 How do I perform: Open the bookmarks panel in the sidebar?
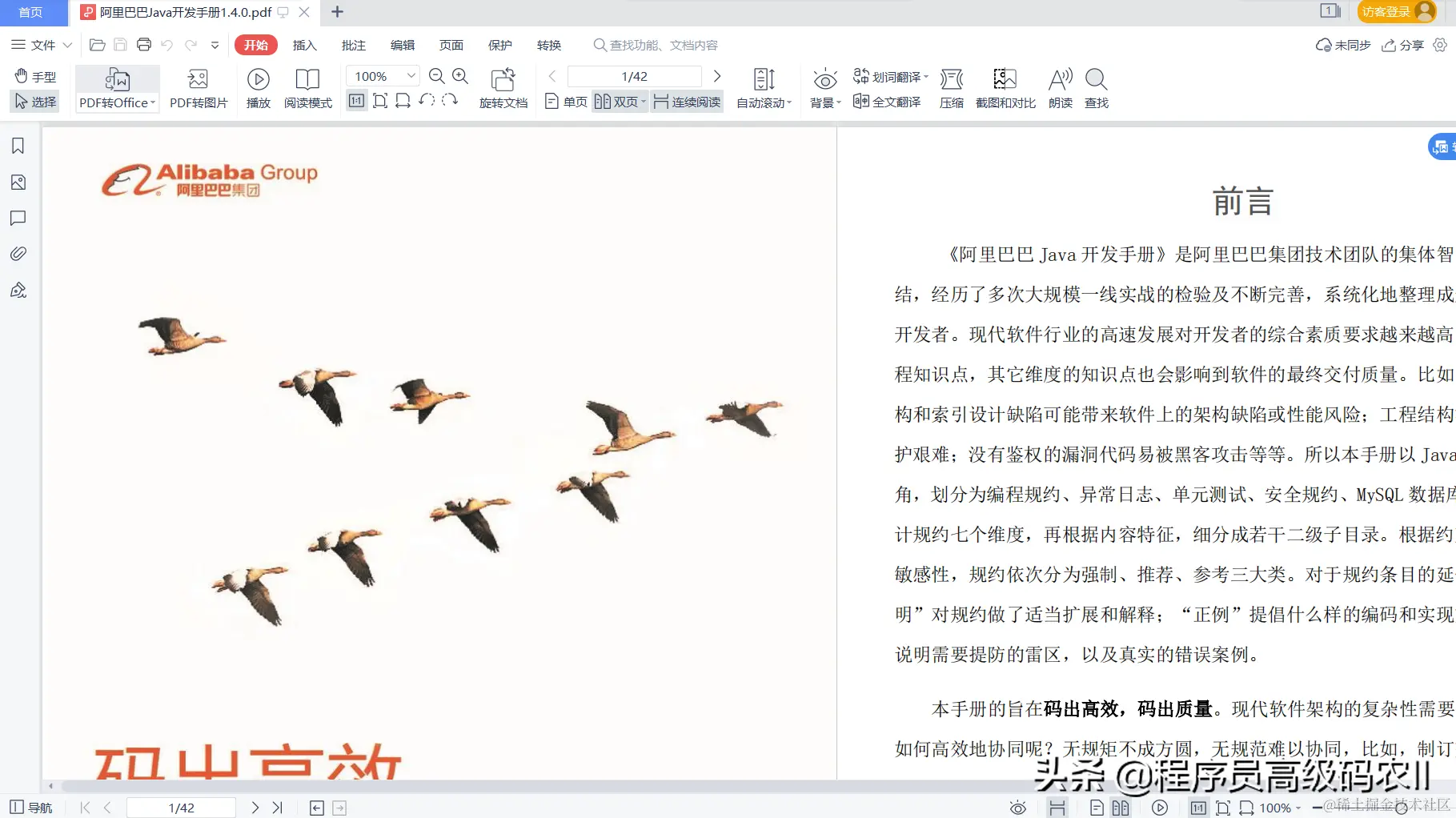18,146
